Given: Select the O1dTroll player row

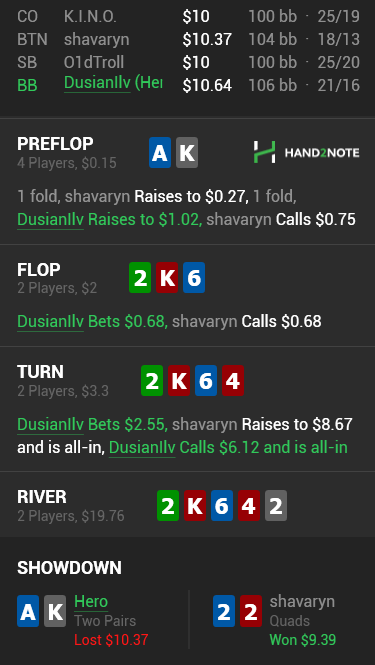Looking at the screenshot, I should 188,62.
